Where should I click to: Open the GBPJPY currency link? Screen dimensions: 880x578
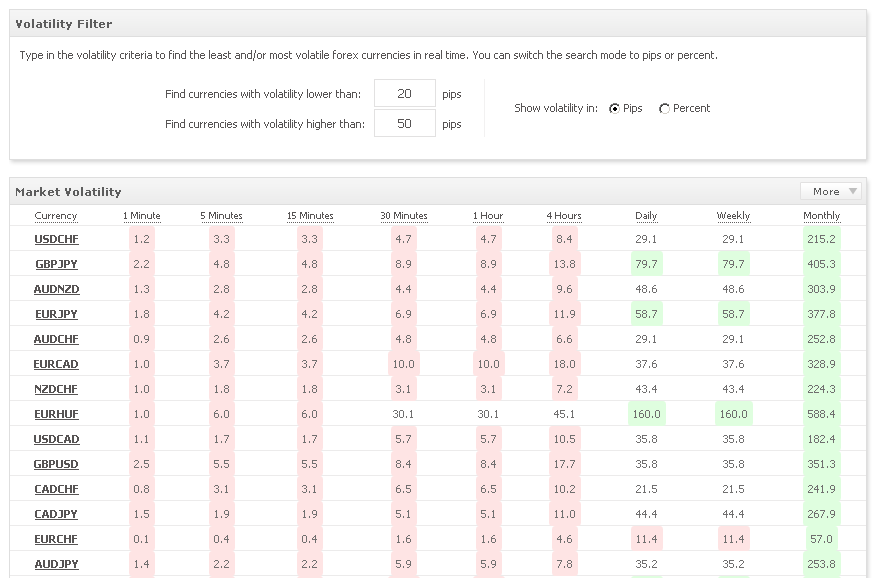pyautogui.click(x=56, y=264)
